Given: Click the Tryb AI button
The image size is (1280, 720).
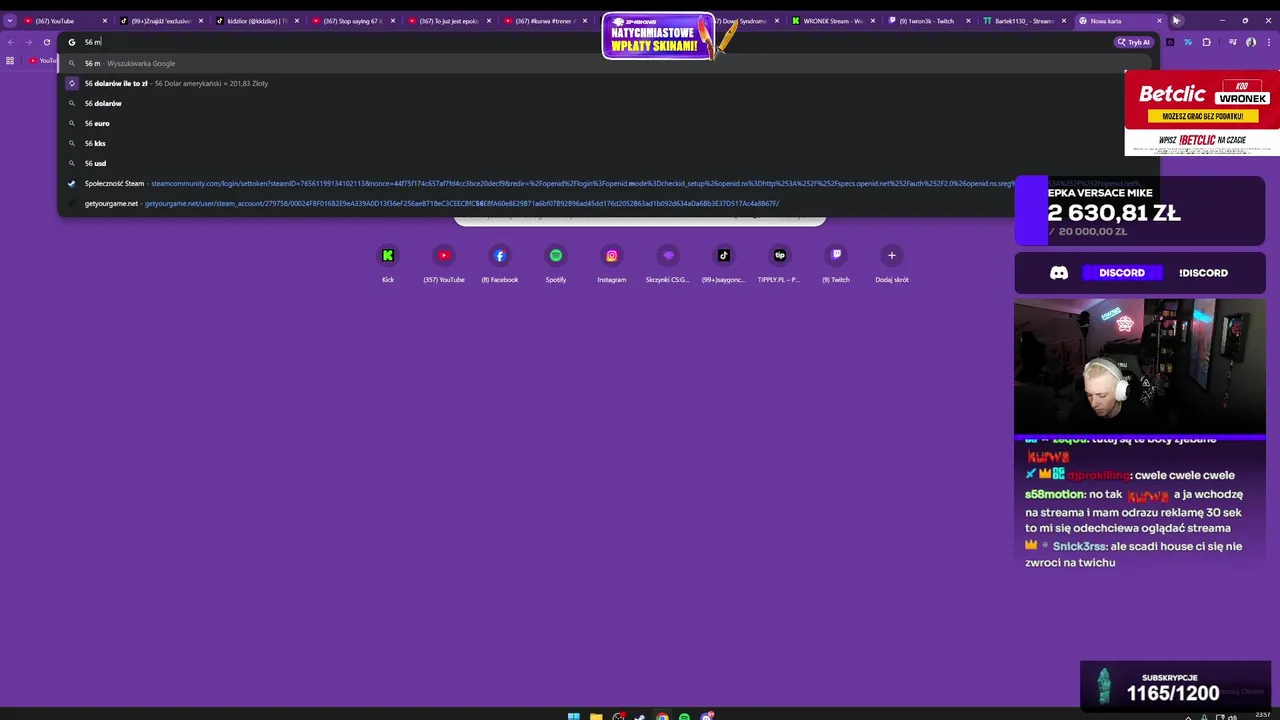Looking at the screenshot, I should coord(1134,42).
